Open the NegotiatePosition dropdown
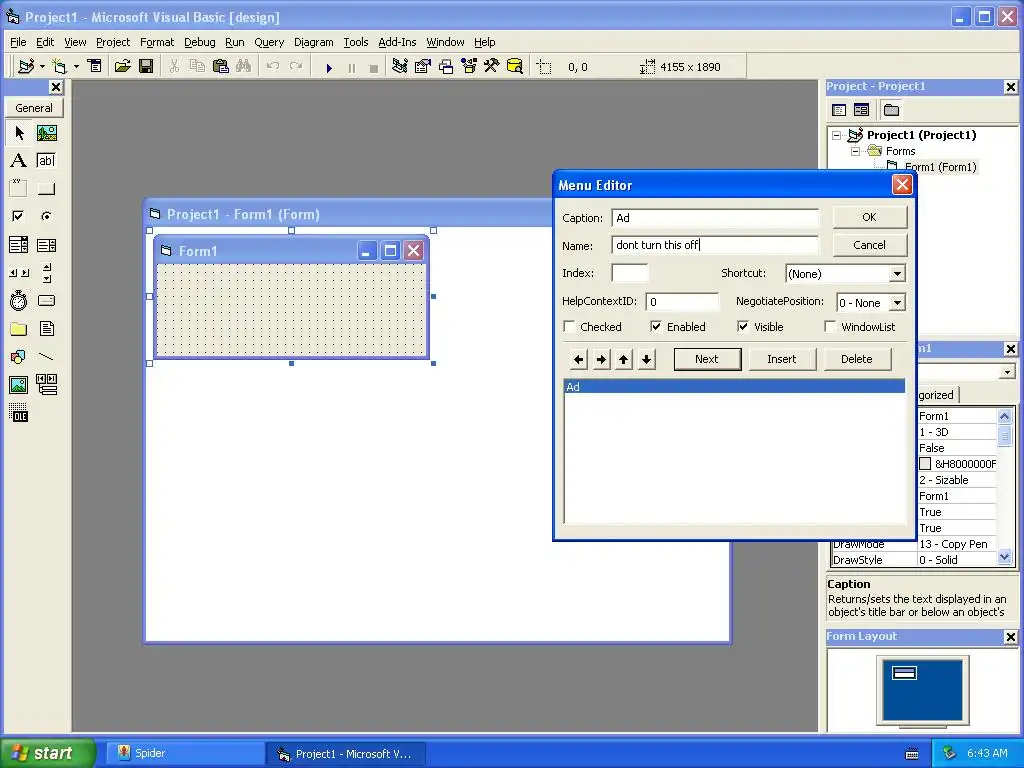 tap(897, 302)
